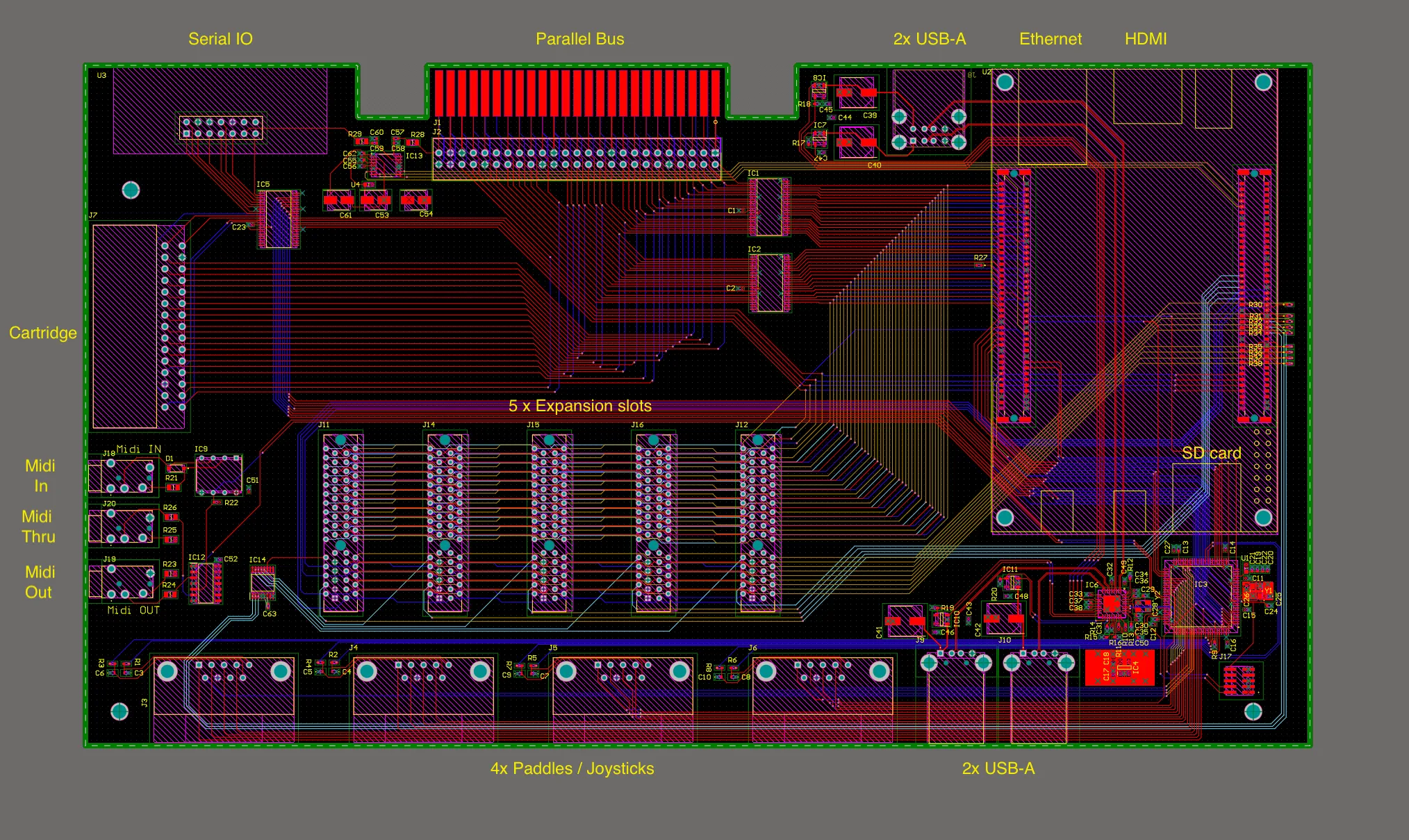This screenshot has height=840, width=1409.
Task: Click the J11 expansion slot designator
Action: pyautogui.click(x=324, y=425)
